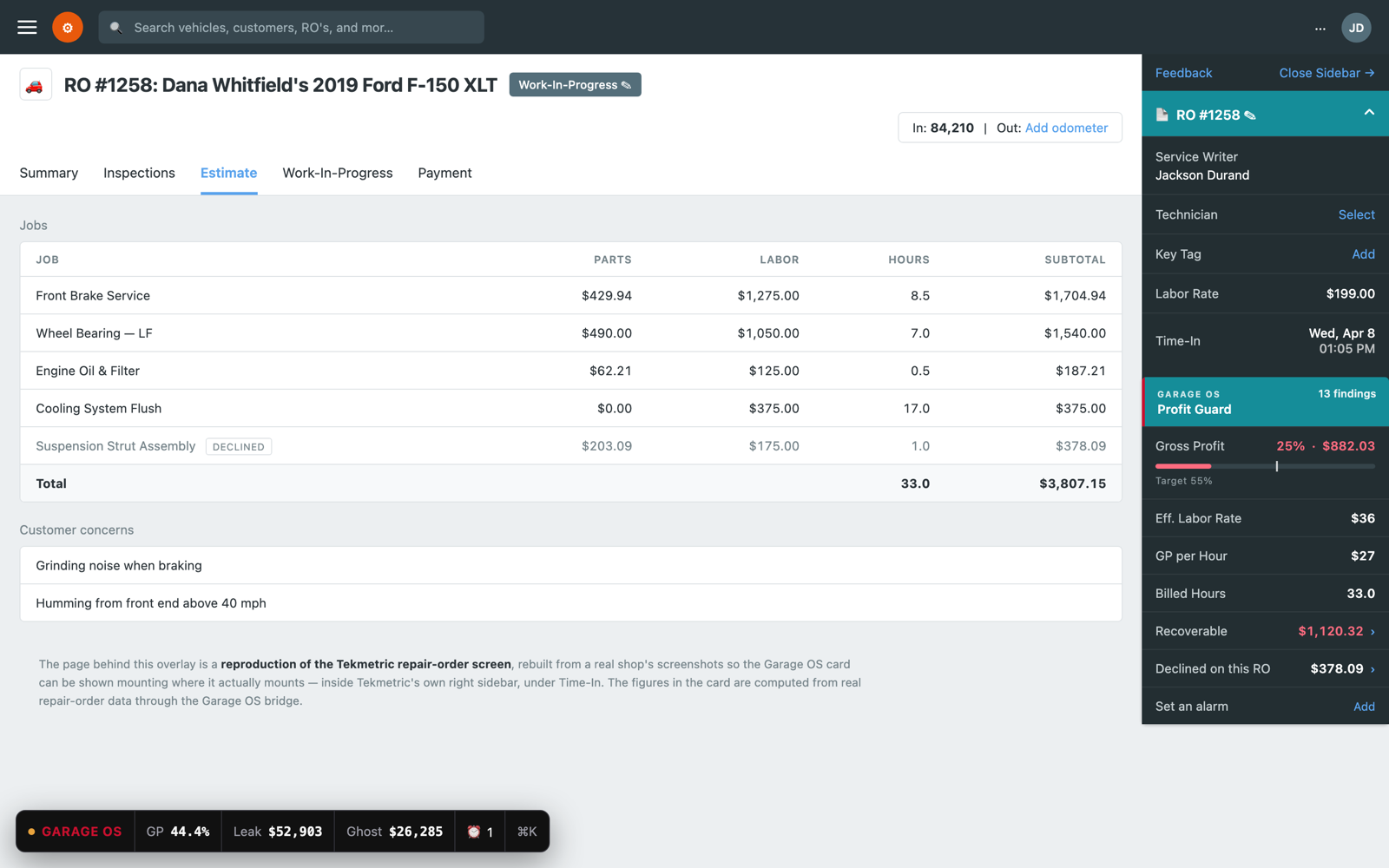The width and height of the screenshot is (1389, 868).
Task: Click the Feedback link
Action: tap(1183, 73)
